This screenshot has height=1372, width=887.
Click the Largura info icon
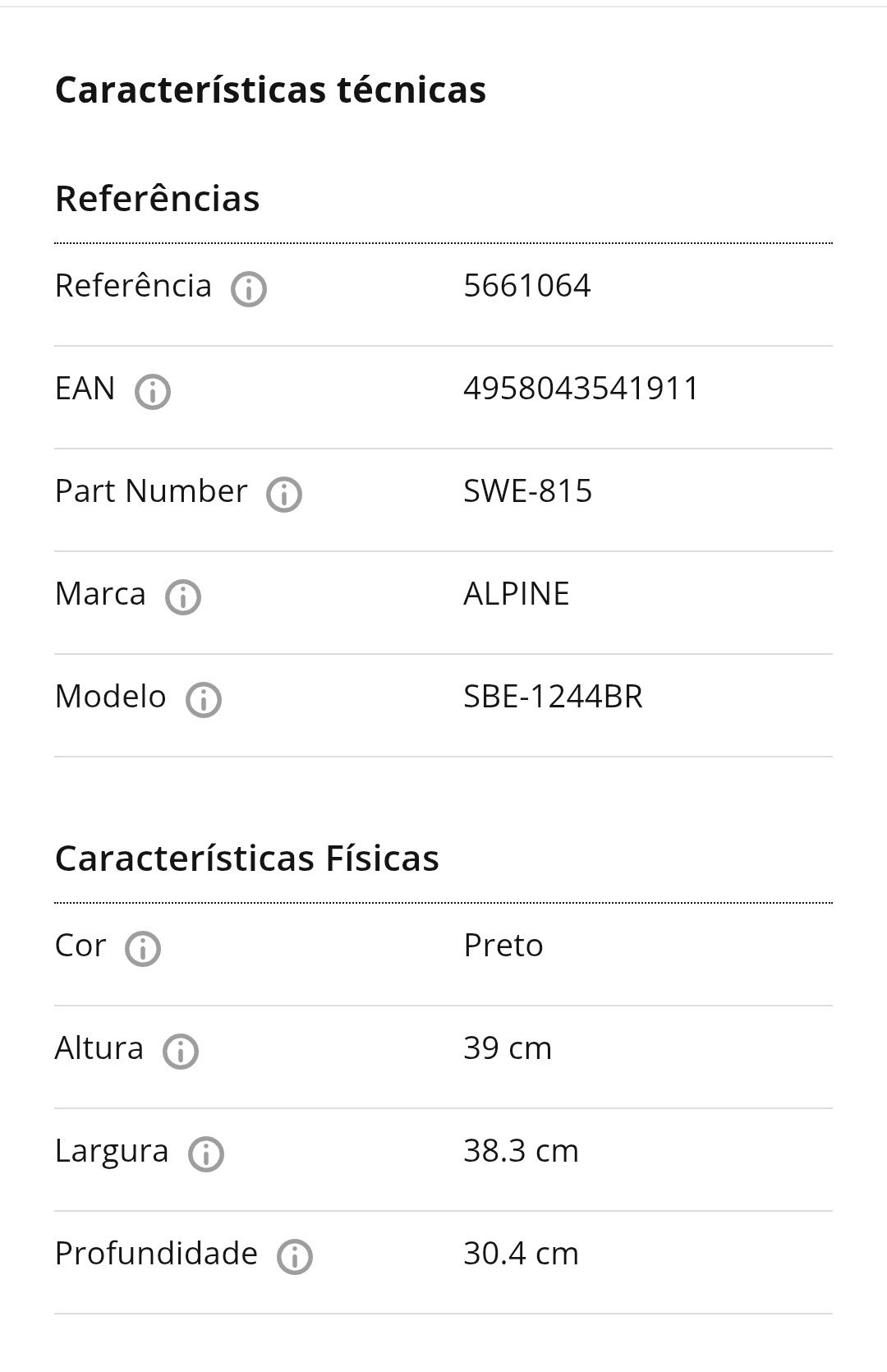click(206, 1154)
